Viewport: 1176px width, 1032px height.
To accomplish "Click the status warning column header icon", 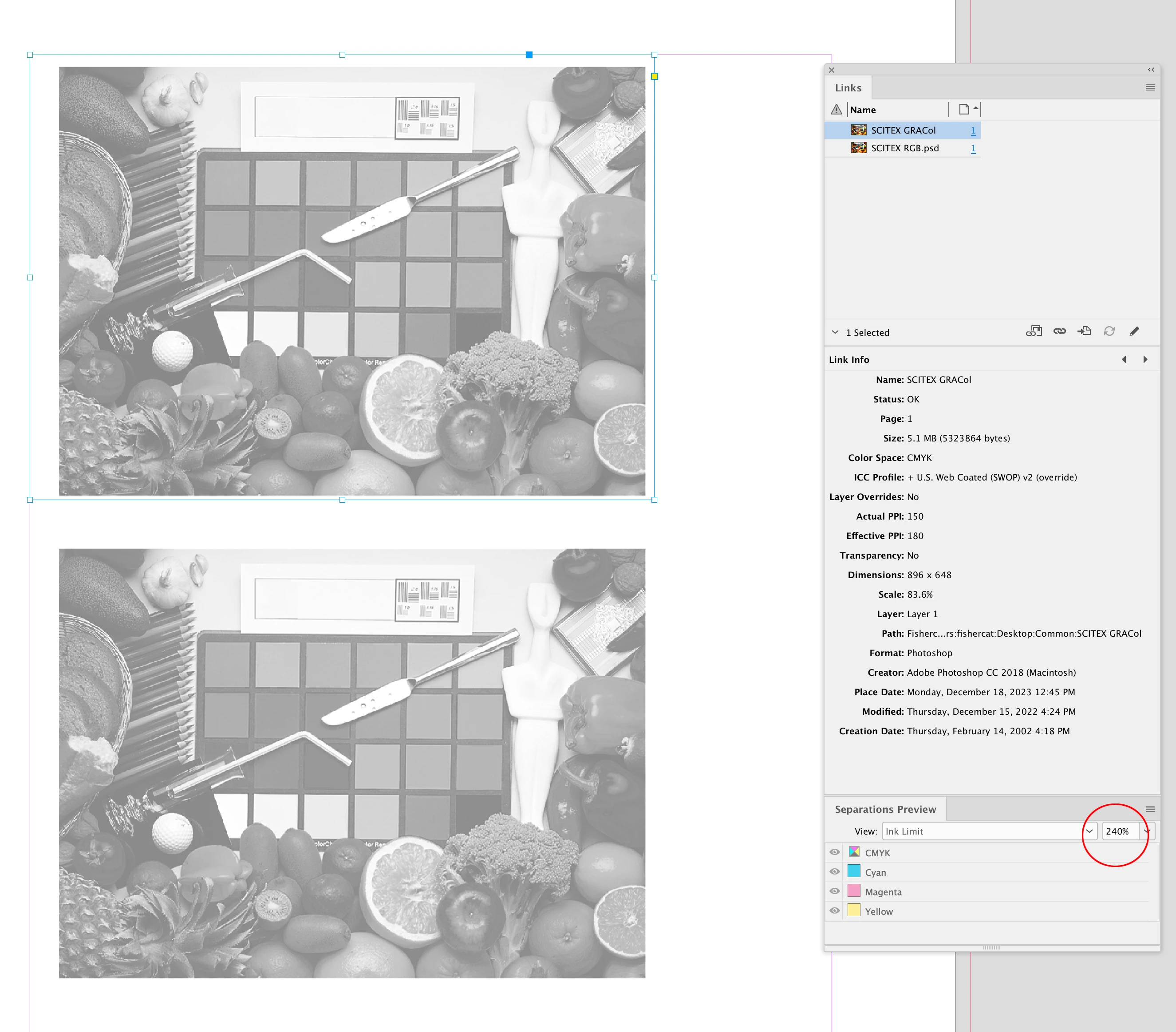I will tap(836, 109).
